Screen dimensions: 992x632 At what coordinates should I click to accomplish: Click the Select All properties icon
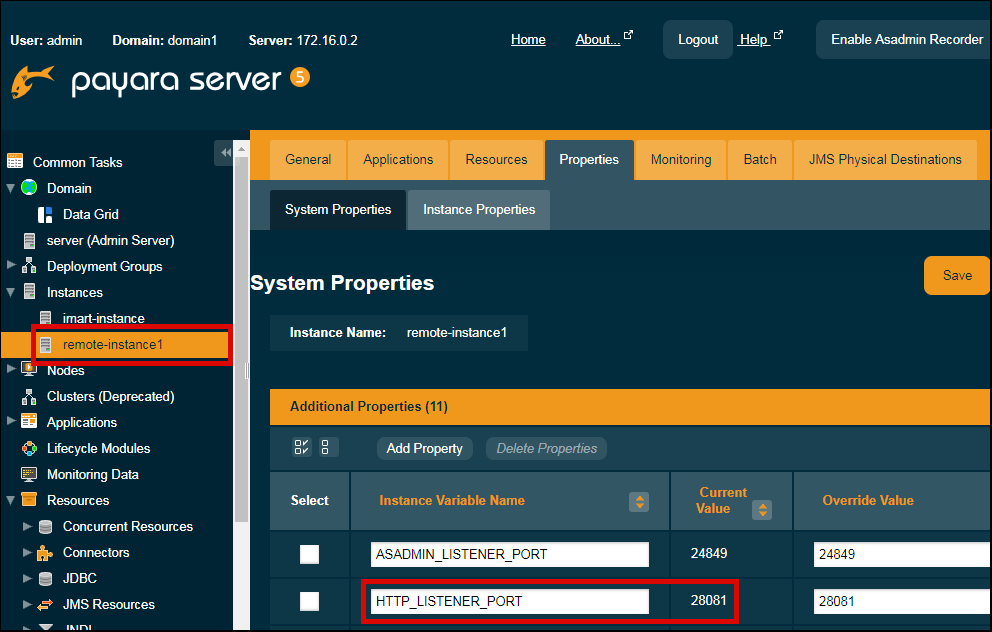(302, 448)
